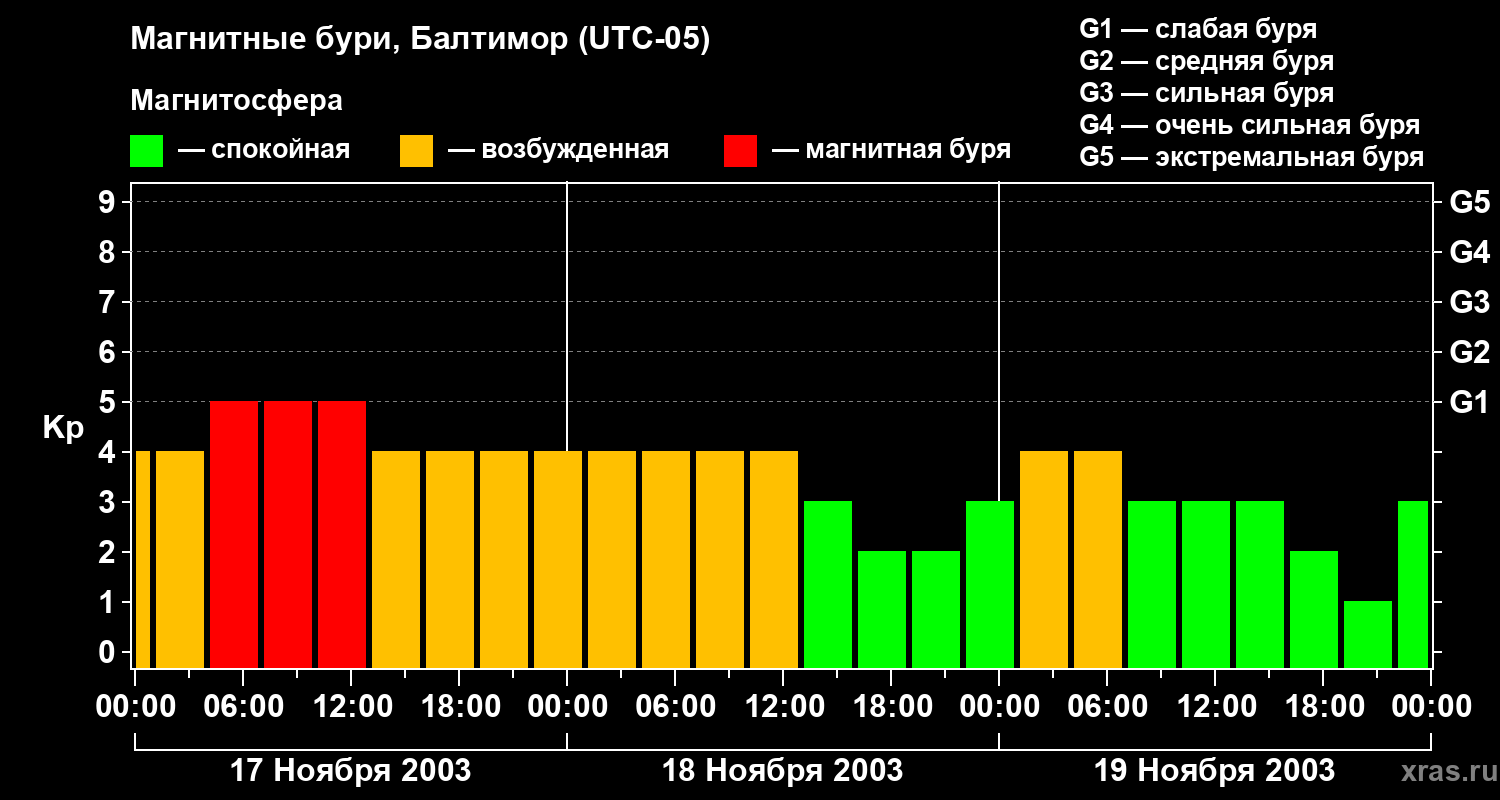
Task: Click the 'G3' label on the right axis
Action: tap(1469, 302)
